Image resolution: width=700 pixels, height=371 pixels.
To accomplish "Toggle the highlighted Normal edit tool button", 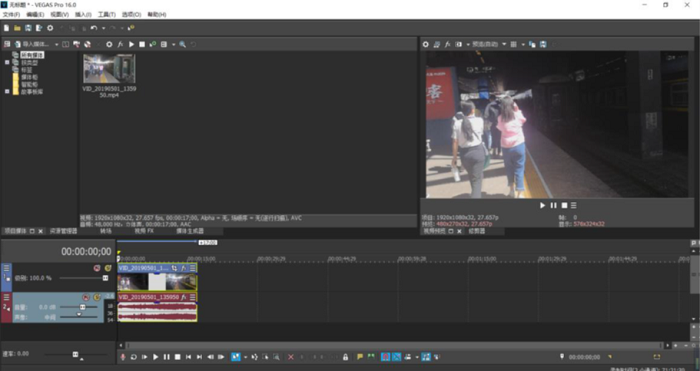I will point(236,357).
